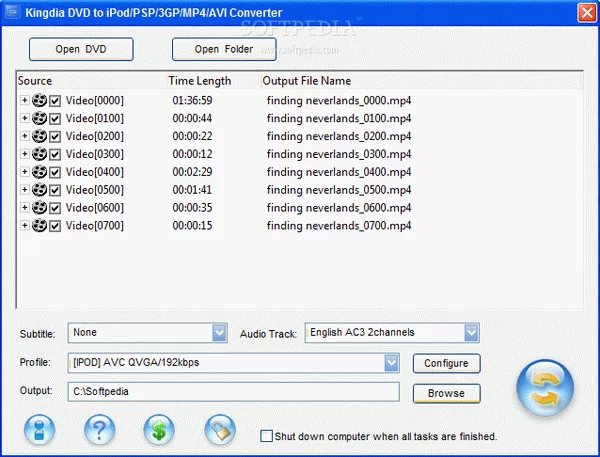Expand the Video[0100] tree node
This screenshot has width=600, height=457.
pyautogui.click(x=24, y=118)
